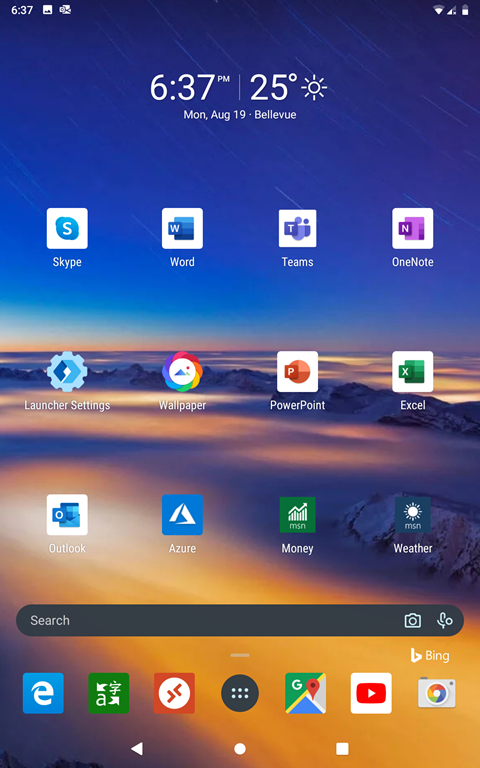Tap the date 'Mon, Aug 19 · Bellevue'
This screenshot has height=768, width=480.
pyautogui.click(x=240, y=115)
